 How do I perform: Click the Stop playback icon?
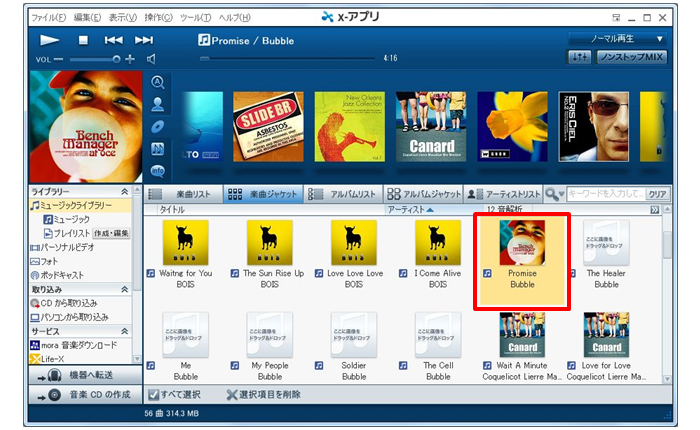tap(84, 40)
